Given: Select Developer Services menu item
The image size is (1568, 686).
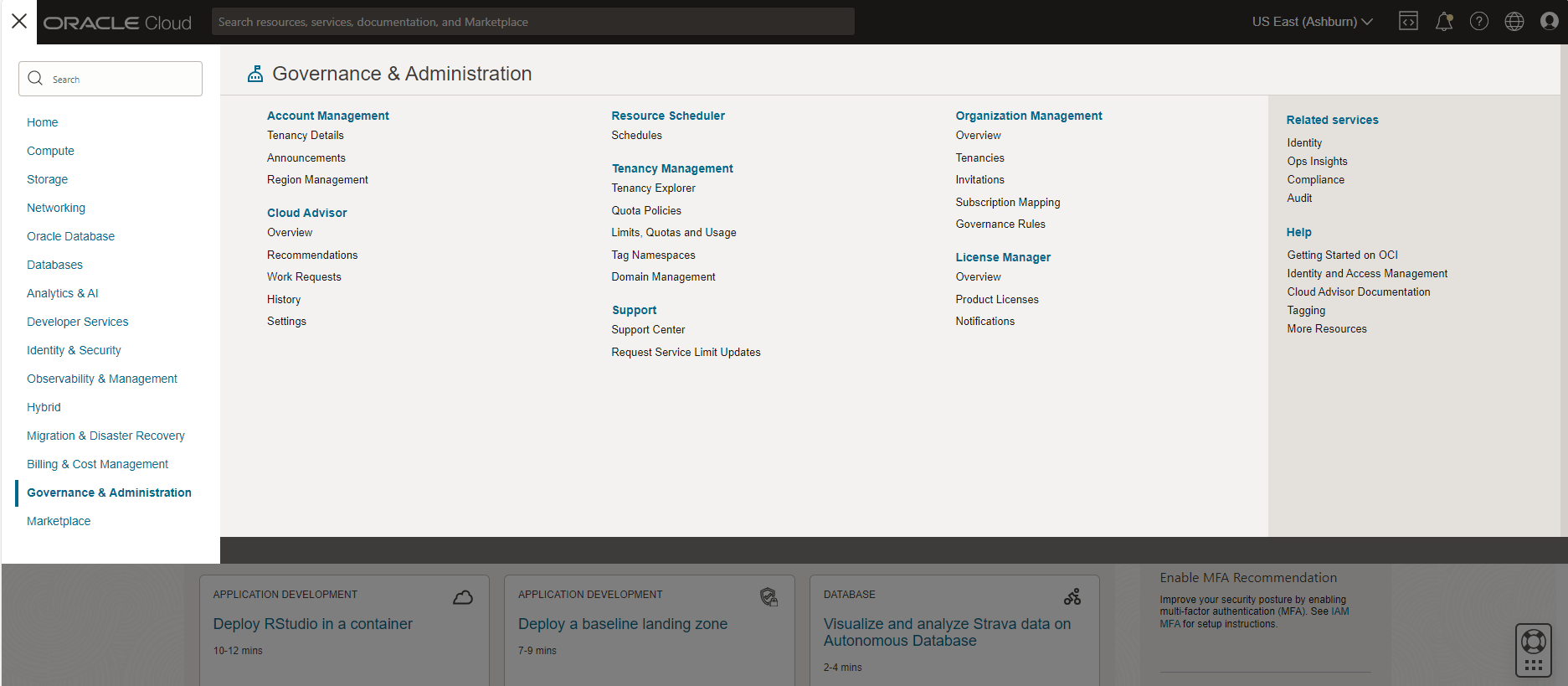Looking at the screenshot, I should [78, 322].
